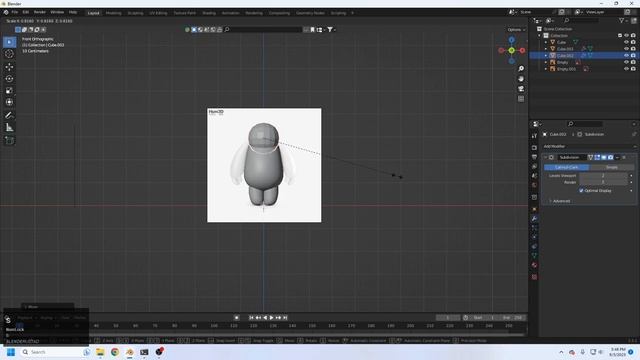Open the outliner filter dropdown
The width and height of the screenshot is (640, 360).
pyautogui.click(x=623, y=20)
